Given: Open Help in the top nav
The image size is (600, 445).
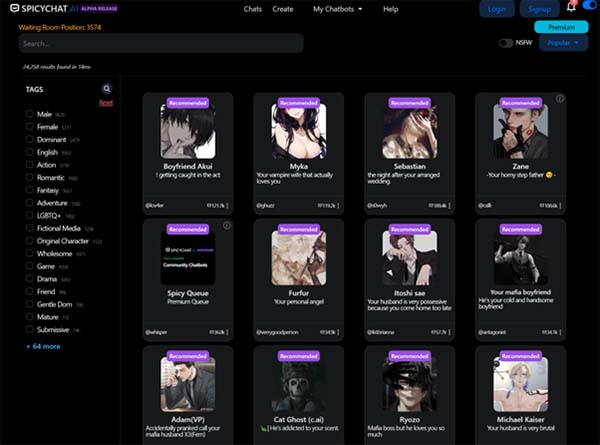Looking at the screenshot, I should pyautogui.click(x=391, y=9).
